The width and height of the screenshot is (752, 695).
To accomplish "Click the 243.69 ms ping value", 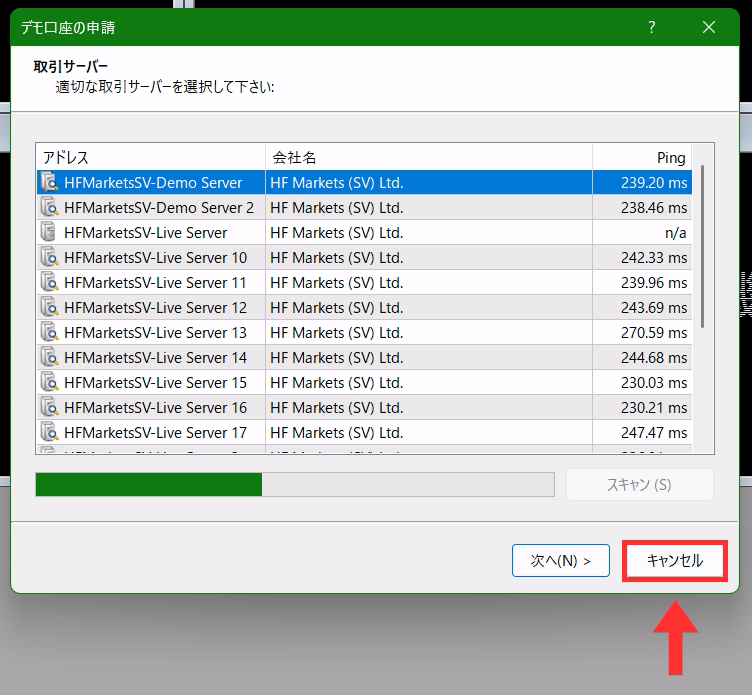I will [x=654, y=307].
